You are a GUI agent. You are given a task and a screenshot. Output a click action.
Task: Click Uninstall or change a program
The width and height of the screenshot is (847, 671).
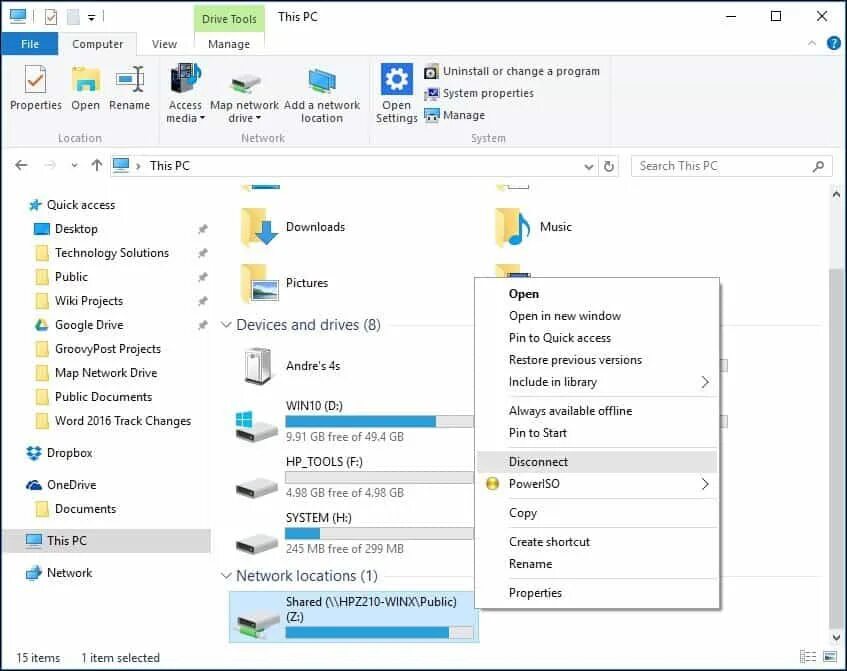point(512,71)
